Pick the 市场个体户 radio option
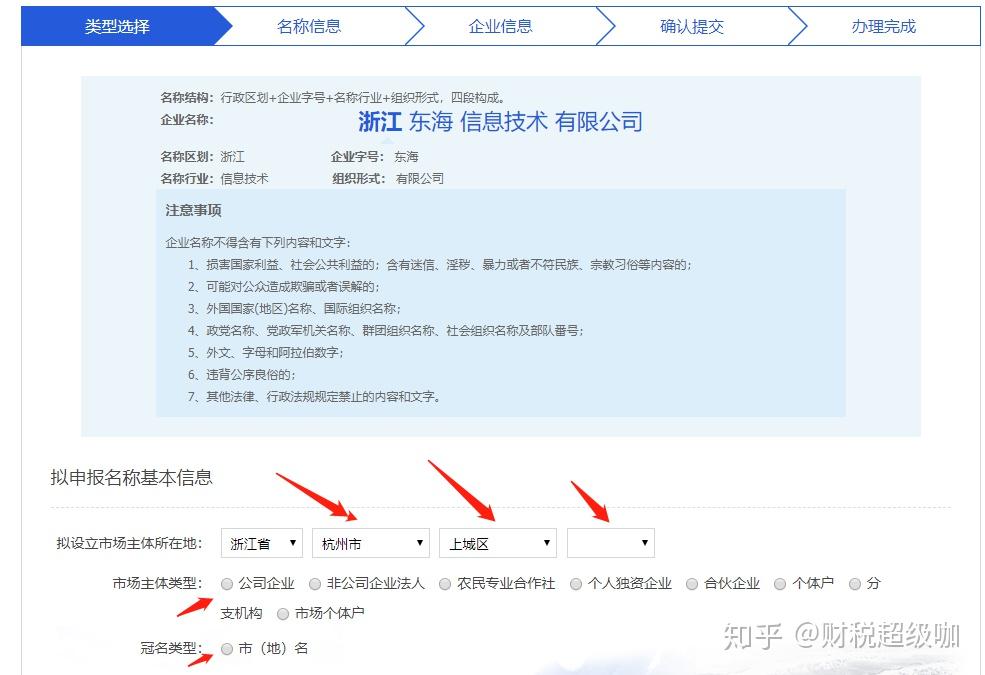This screenshot has width=985, height=675. click(x=283, y=613)
